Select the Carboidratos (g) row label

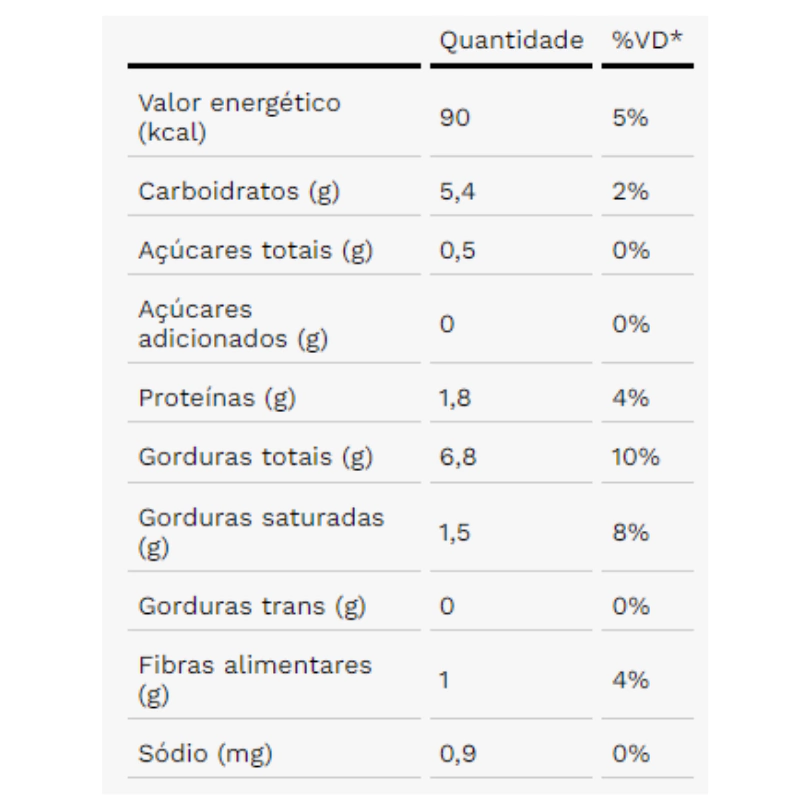coord(239,192)
